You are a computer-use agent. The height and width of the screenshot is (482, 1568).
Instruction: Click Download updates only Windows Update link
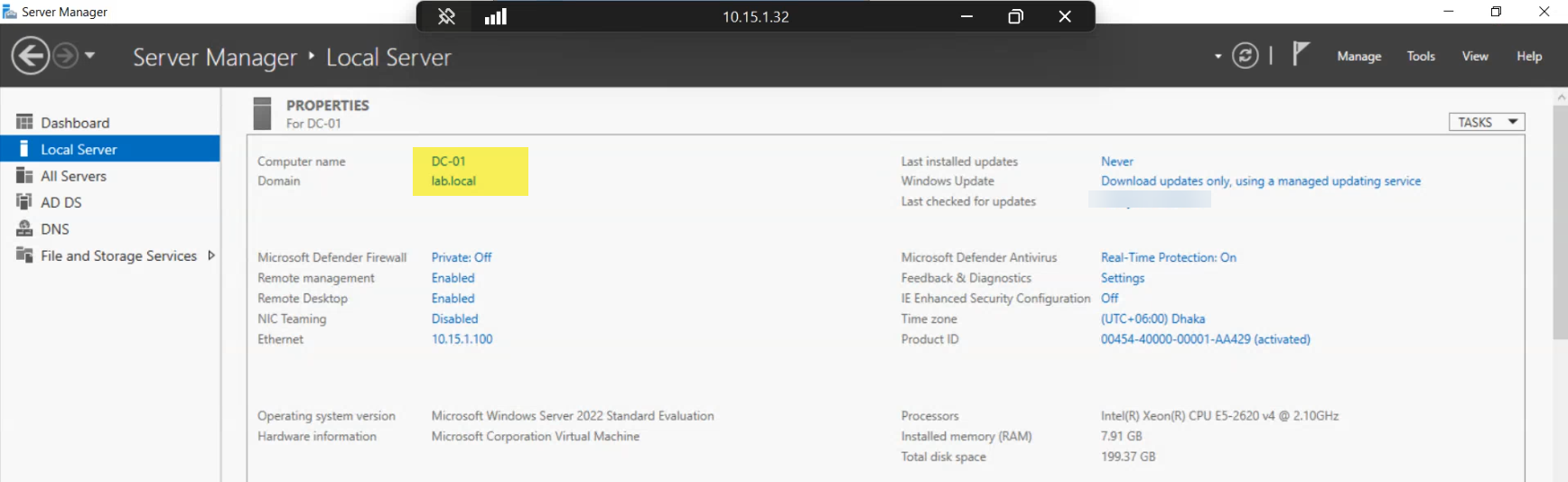[1260, 181]
